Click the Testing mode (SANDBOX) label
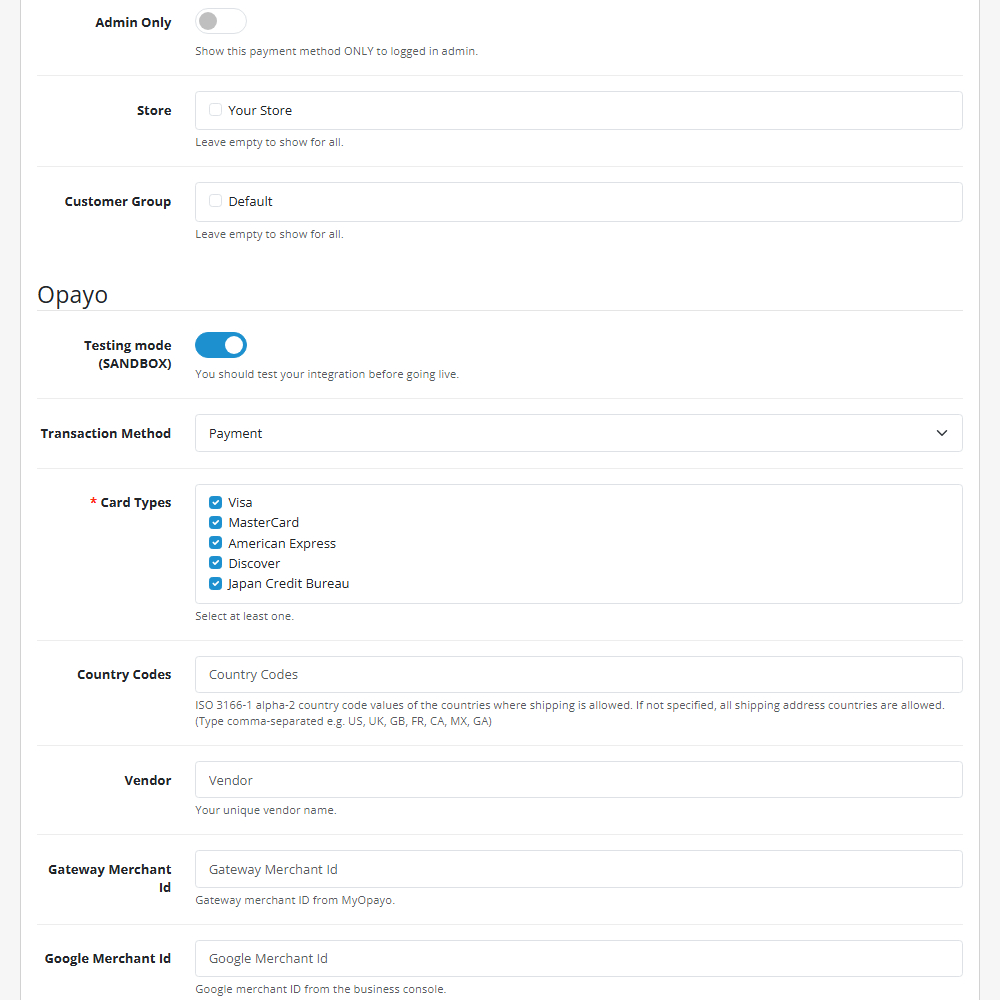The height and width of the screenshot is (1000, 1000). [x=127, y=354]
